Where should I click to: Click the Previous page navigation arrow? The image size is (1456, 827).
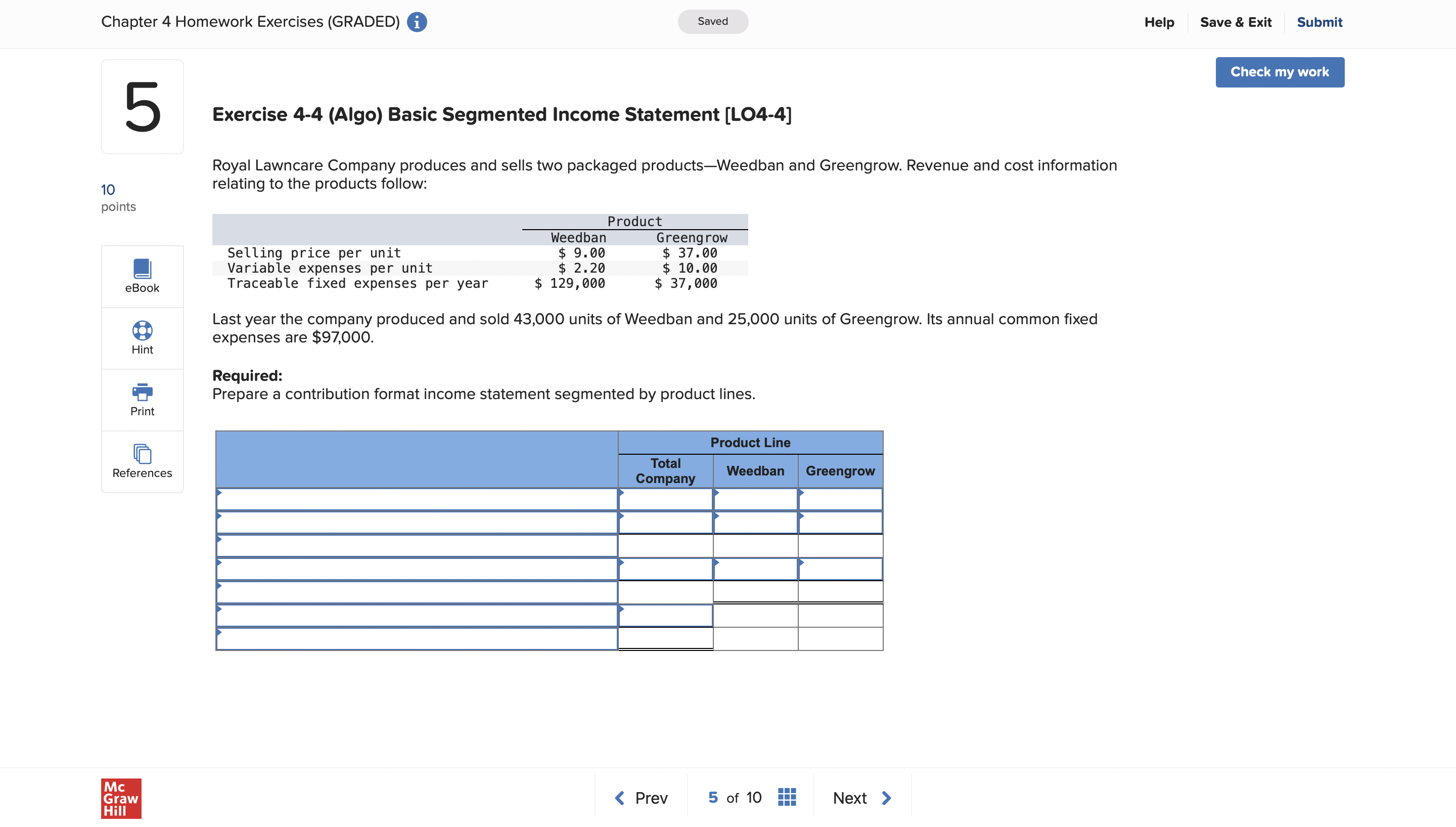tap(620, 798)
